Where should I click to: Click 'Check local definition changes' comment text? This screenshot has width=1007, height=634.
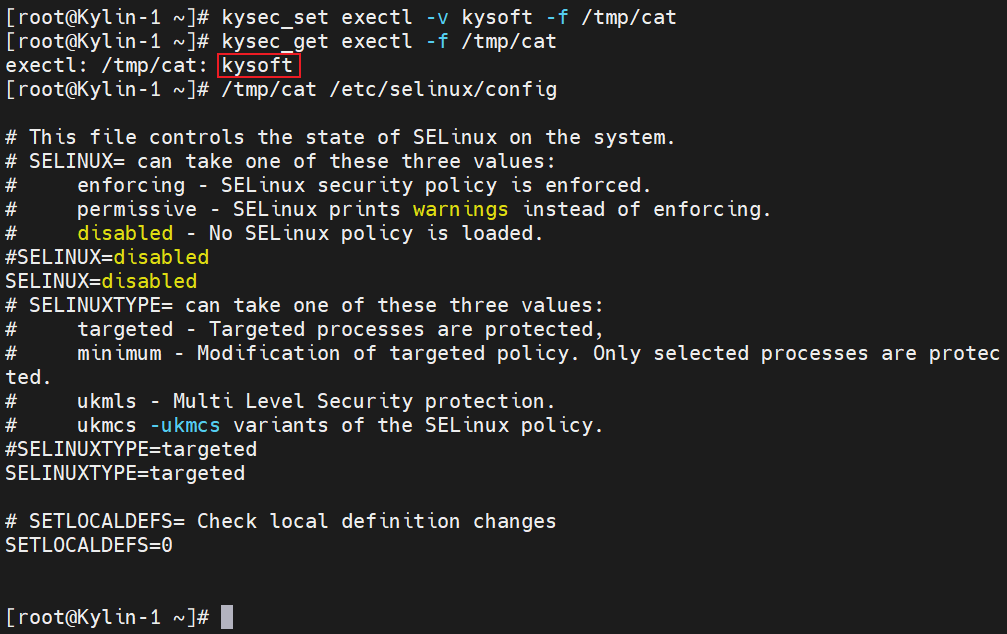(376, 521)
